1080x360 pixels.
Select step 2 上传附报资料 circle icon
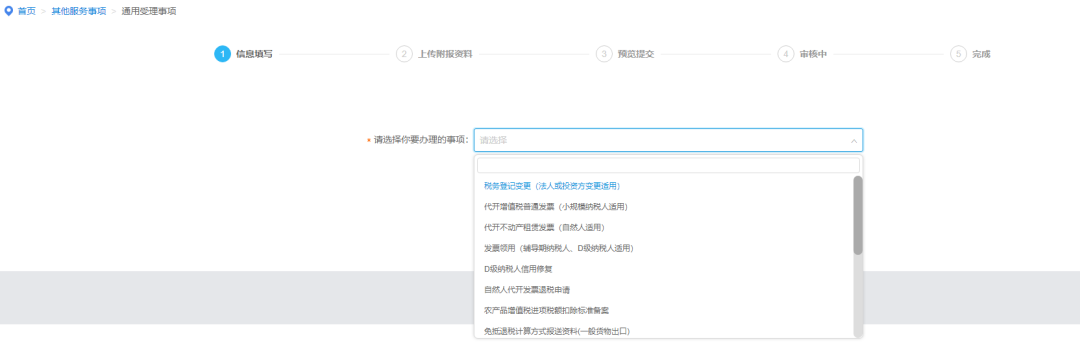coord(404,54)
